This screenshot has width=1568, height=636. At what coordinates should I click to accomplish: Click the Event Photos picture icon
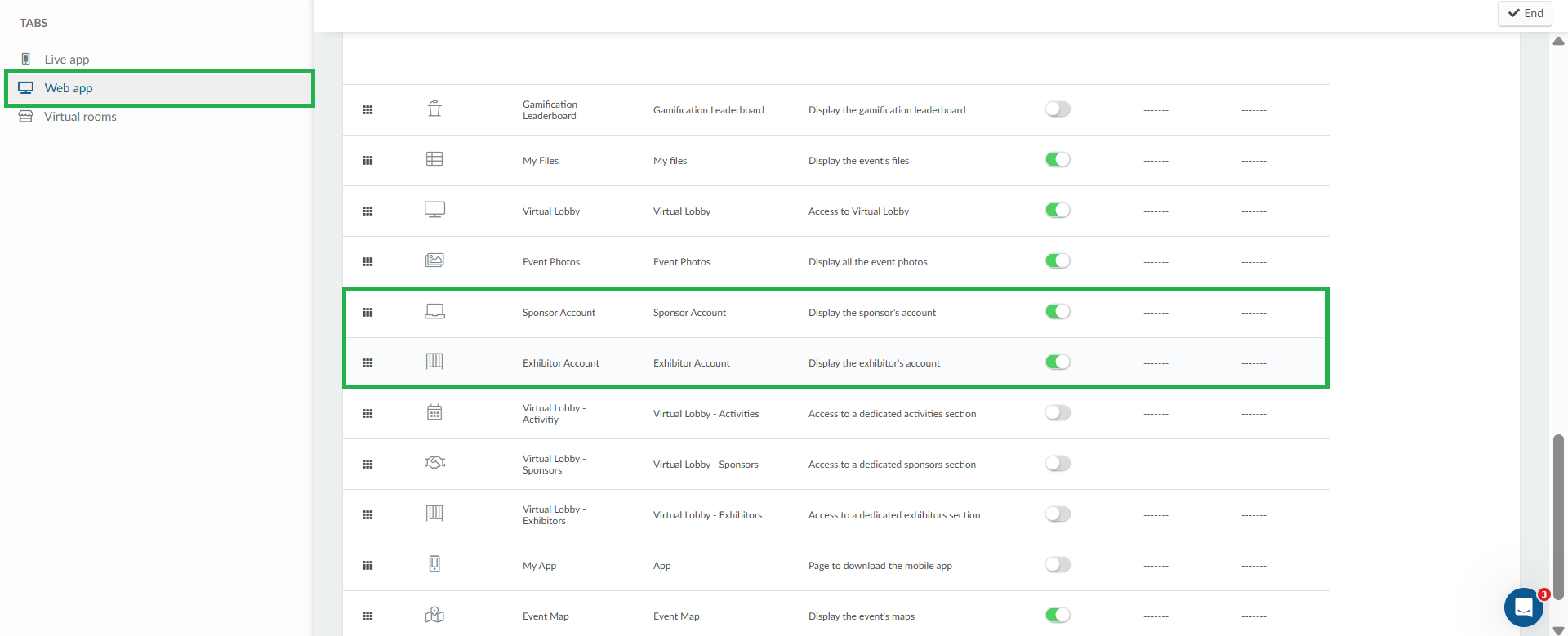[x=434, y=260]
